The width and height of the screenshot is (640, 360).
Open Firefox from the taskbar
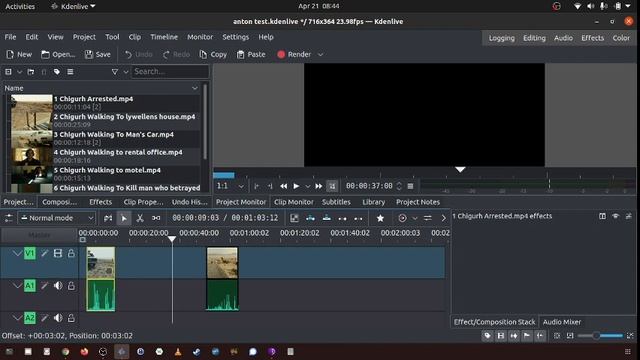(x=84, y=351)
